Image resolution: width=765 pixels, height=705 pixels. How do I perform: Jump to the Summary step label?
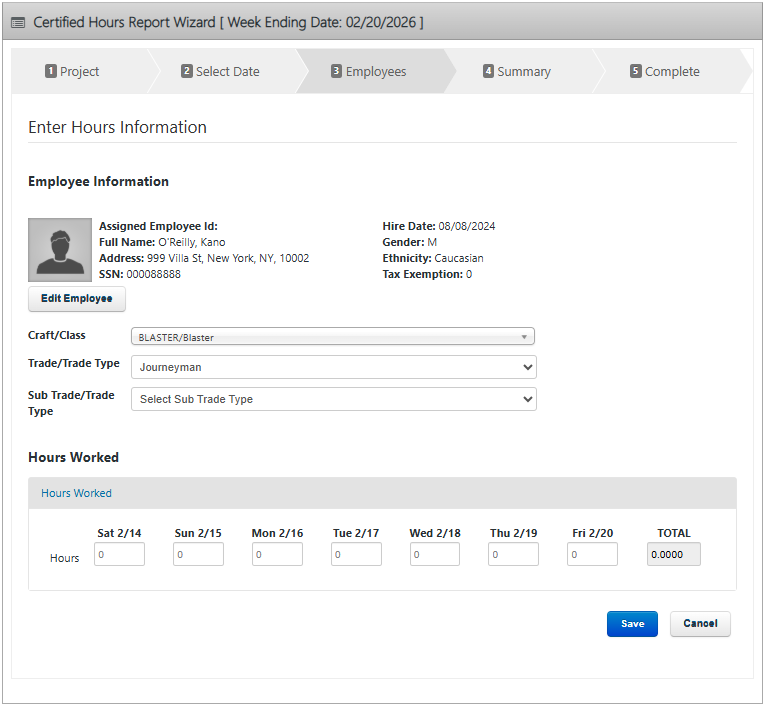point(524,72)
